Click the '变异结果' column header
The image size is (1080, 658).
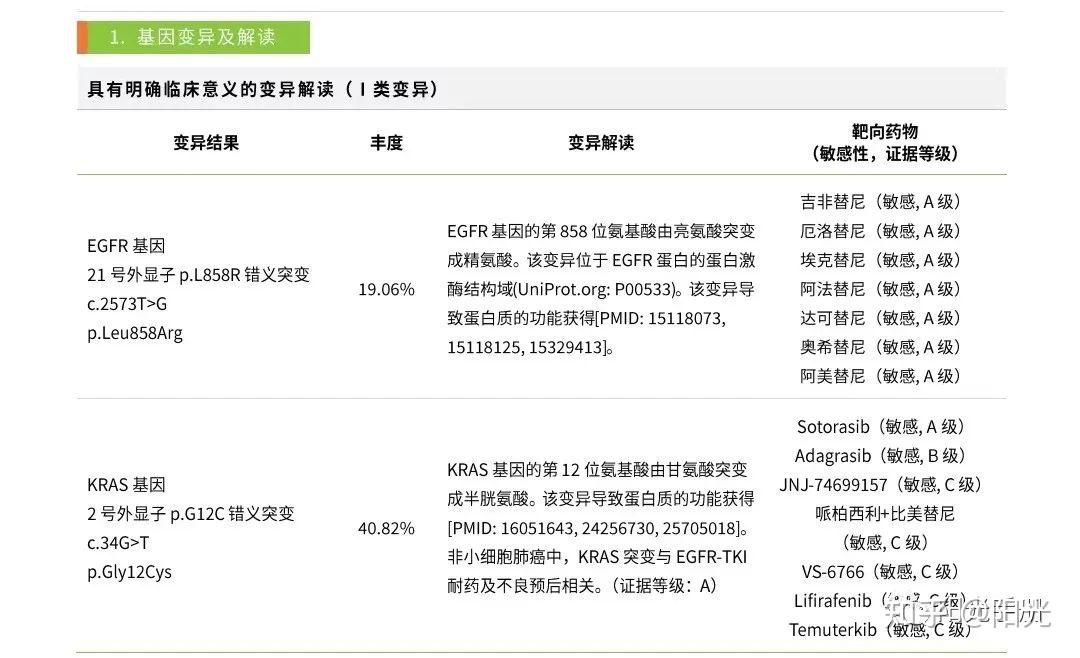[206, 143]
